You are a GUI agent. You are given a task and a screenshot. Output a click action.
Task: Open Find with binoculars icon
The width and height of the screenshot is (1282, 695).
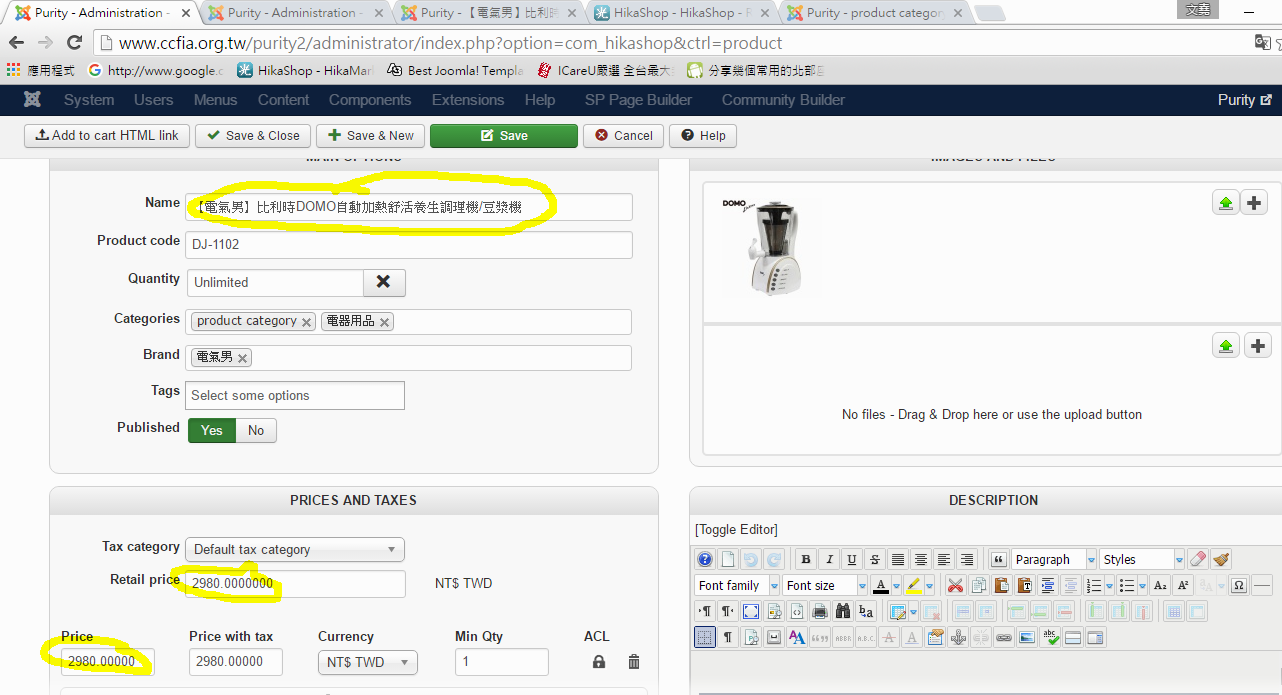pos(843,611)
